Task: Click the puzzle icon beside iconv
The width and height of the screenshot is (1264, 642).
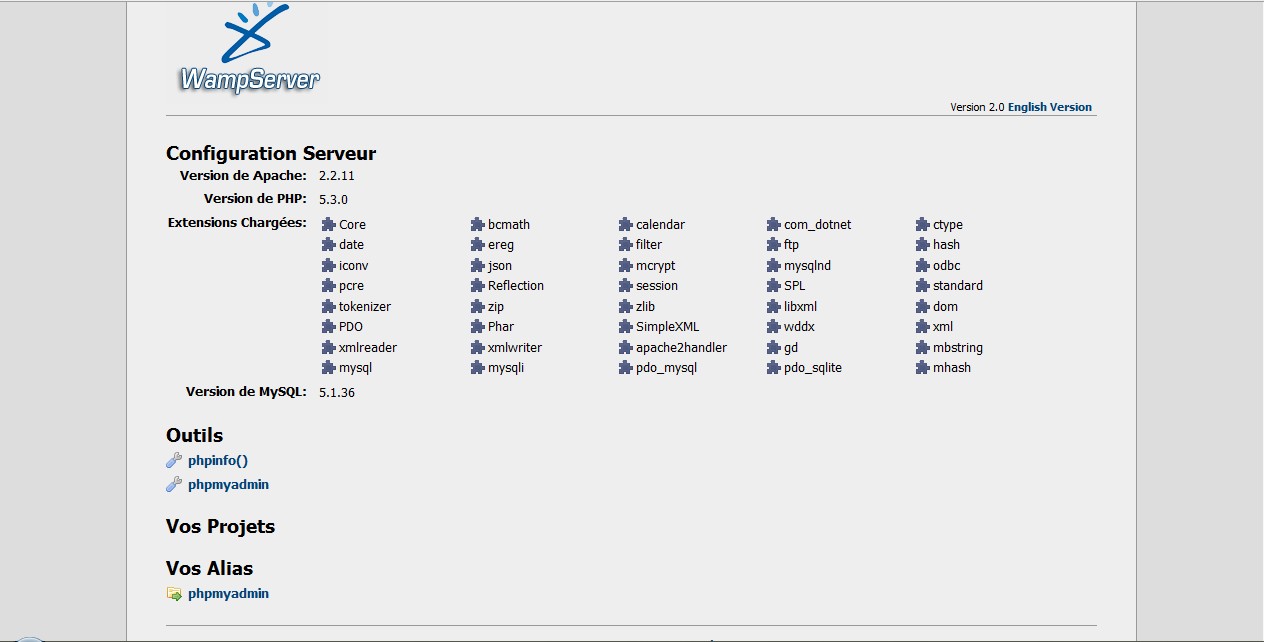Action: (x=328, y=266)
